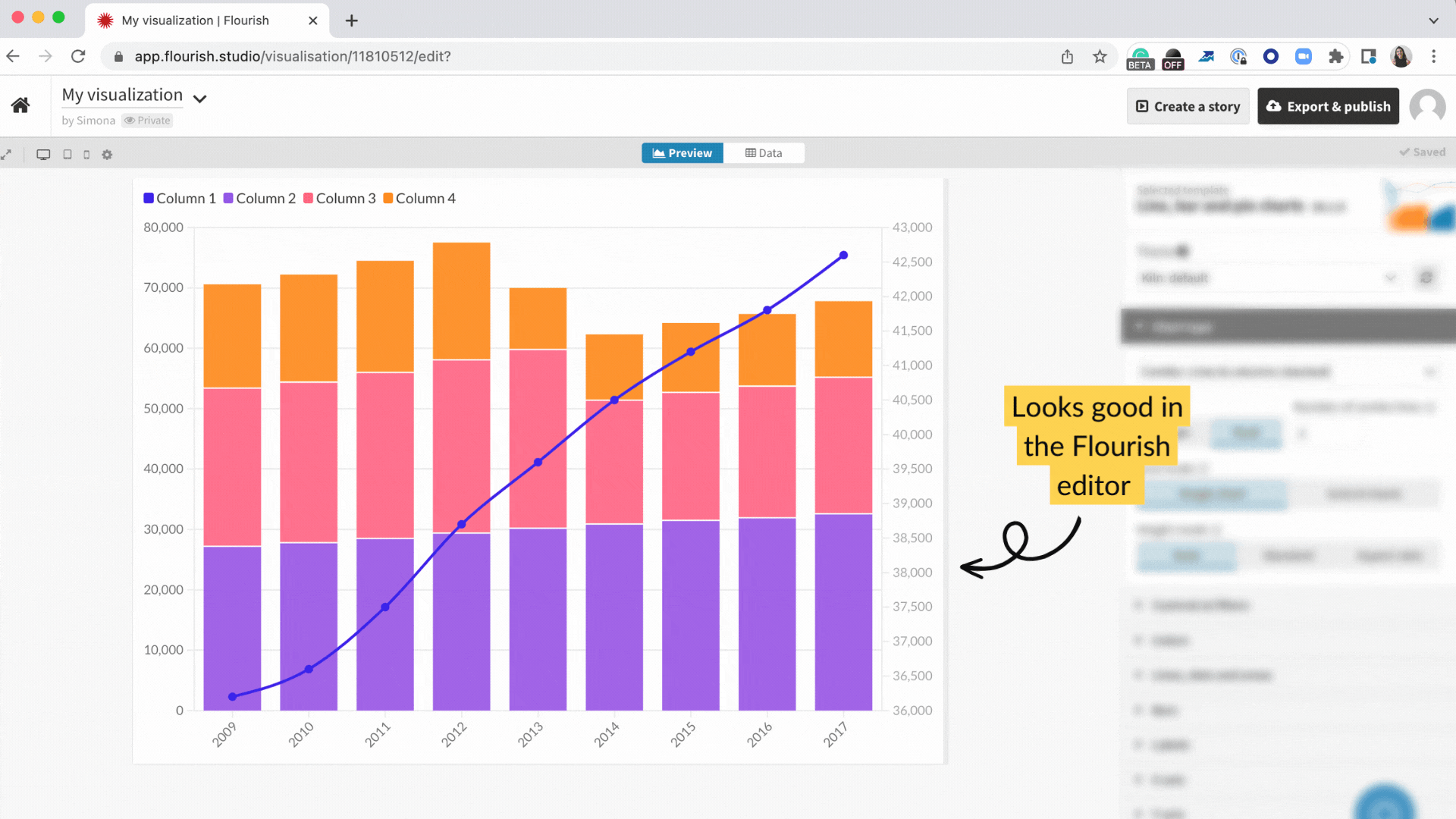Viewport: 1456px width, 819px height.
Task: Click the 2017 data point on line
Action: [843, 256]
